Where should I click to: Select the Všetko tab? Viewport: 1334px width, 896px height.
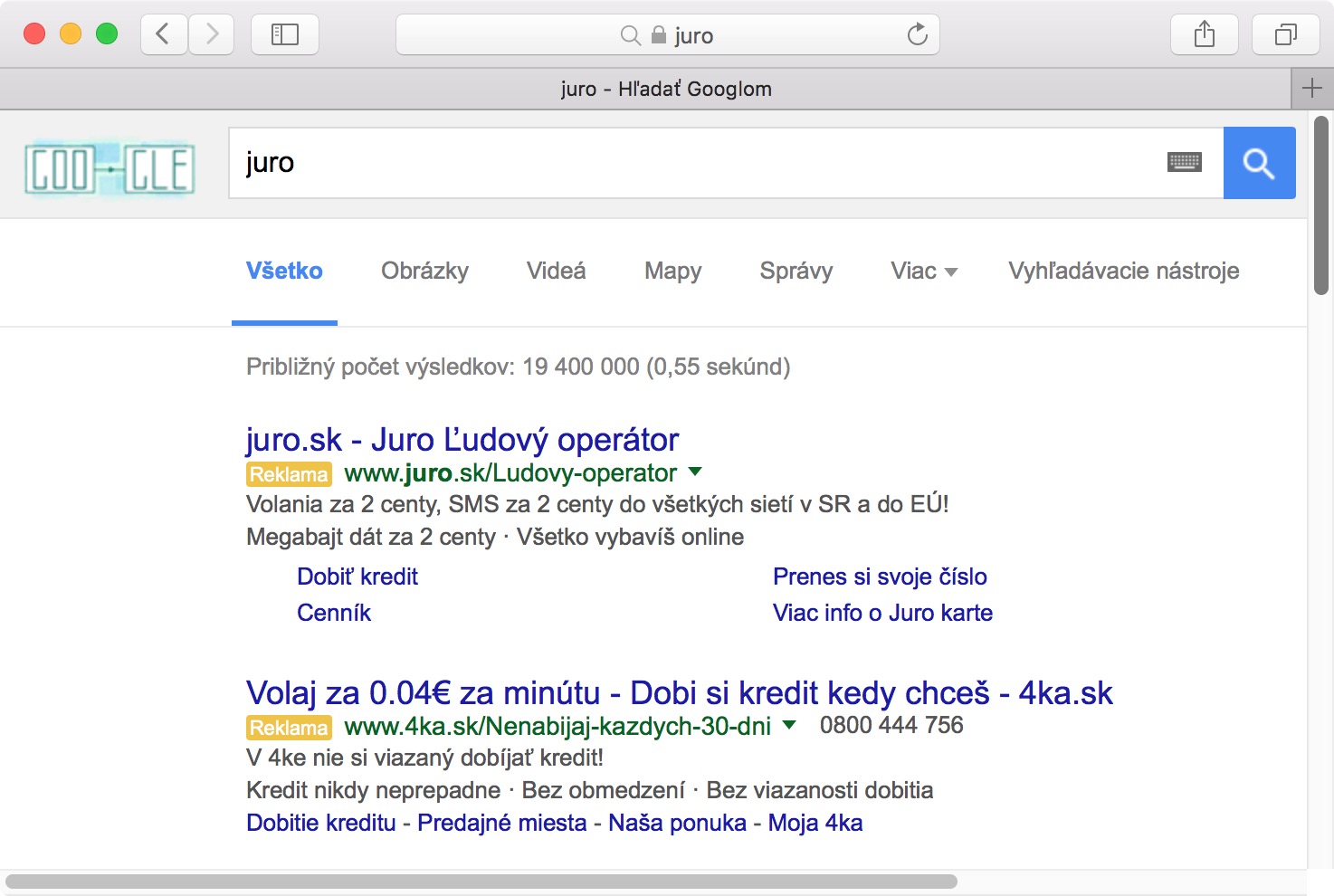pos(284,271)
